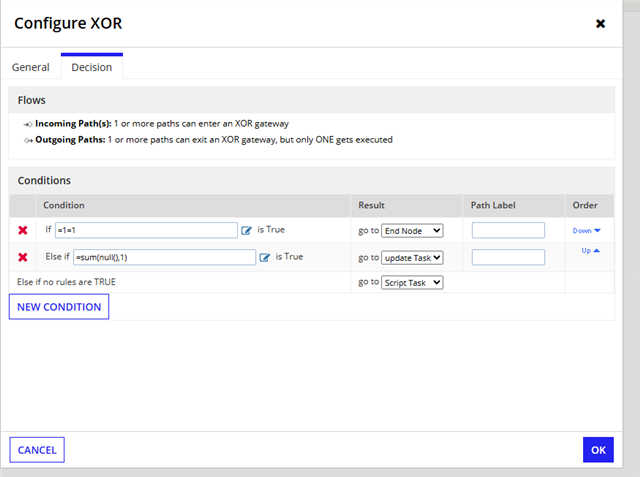Switch to the General tab

coord(31,67)
